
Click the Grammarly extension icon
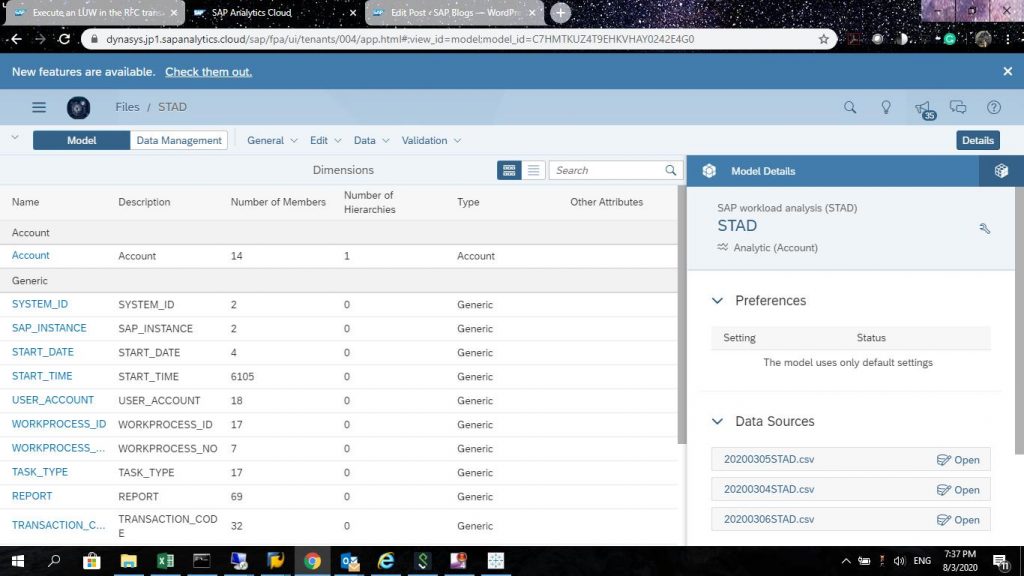point(950,39)
